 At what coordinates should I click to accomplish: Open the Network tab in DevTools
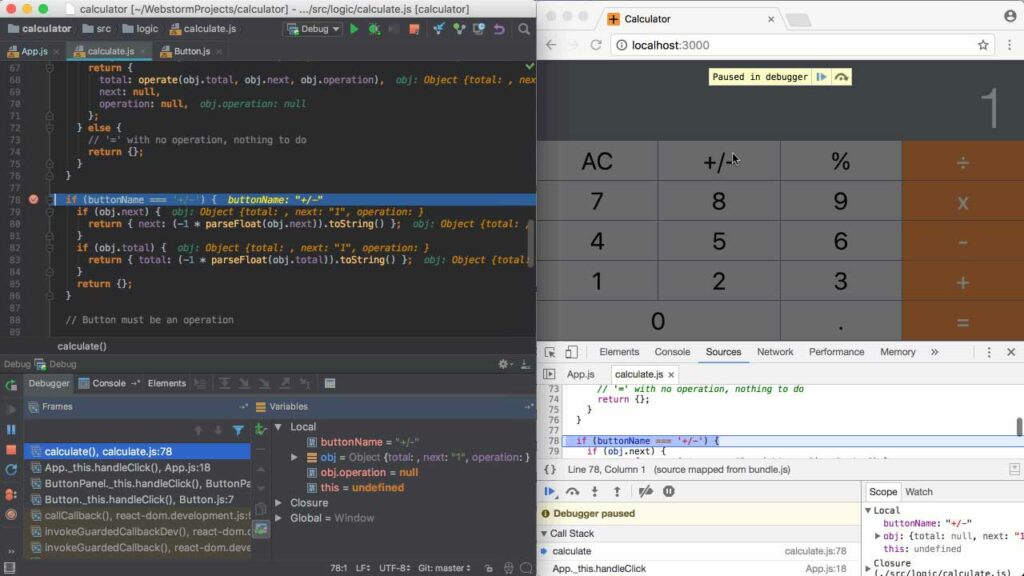(x=775, y=351)
